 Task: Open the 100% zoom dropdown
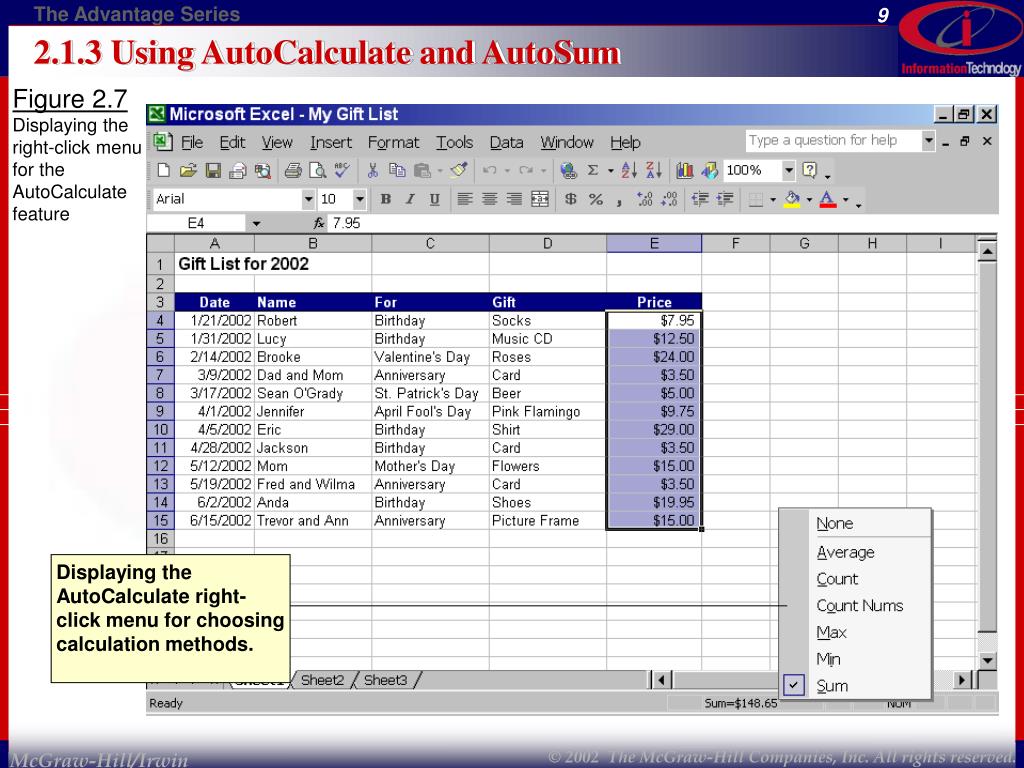tap(789, 171)
